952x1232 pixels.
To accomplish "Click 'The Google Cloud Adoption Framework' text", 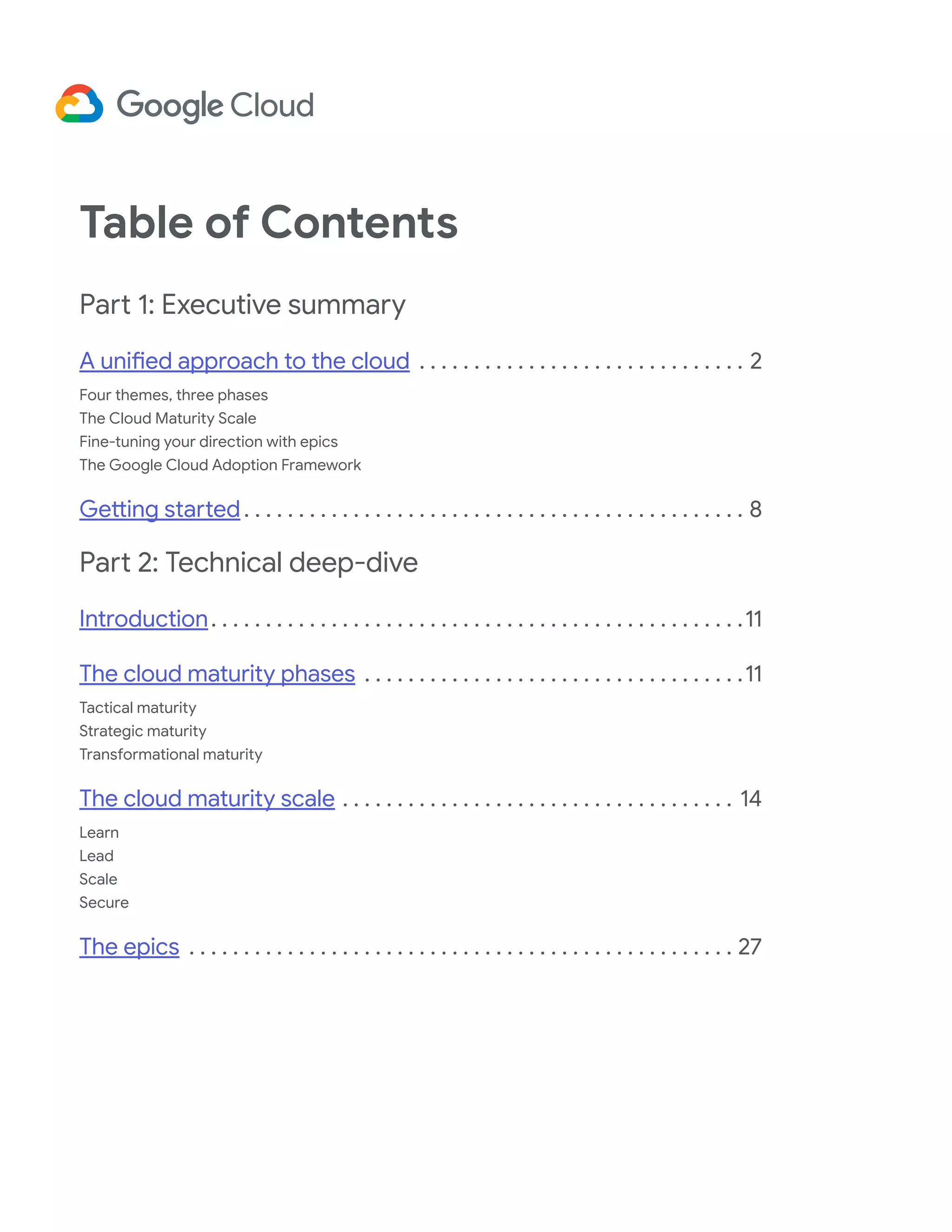I will pyautogui.click(x=220, y=465).
